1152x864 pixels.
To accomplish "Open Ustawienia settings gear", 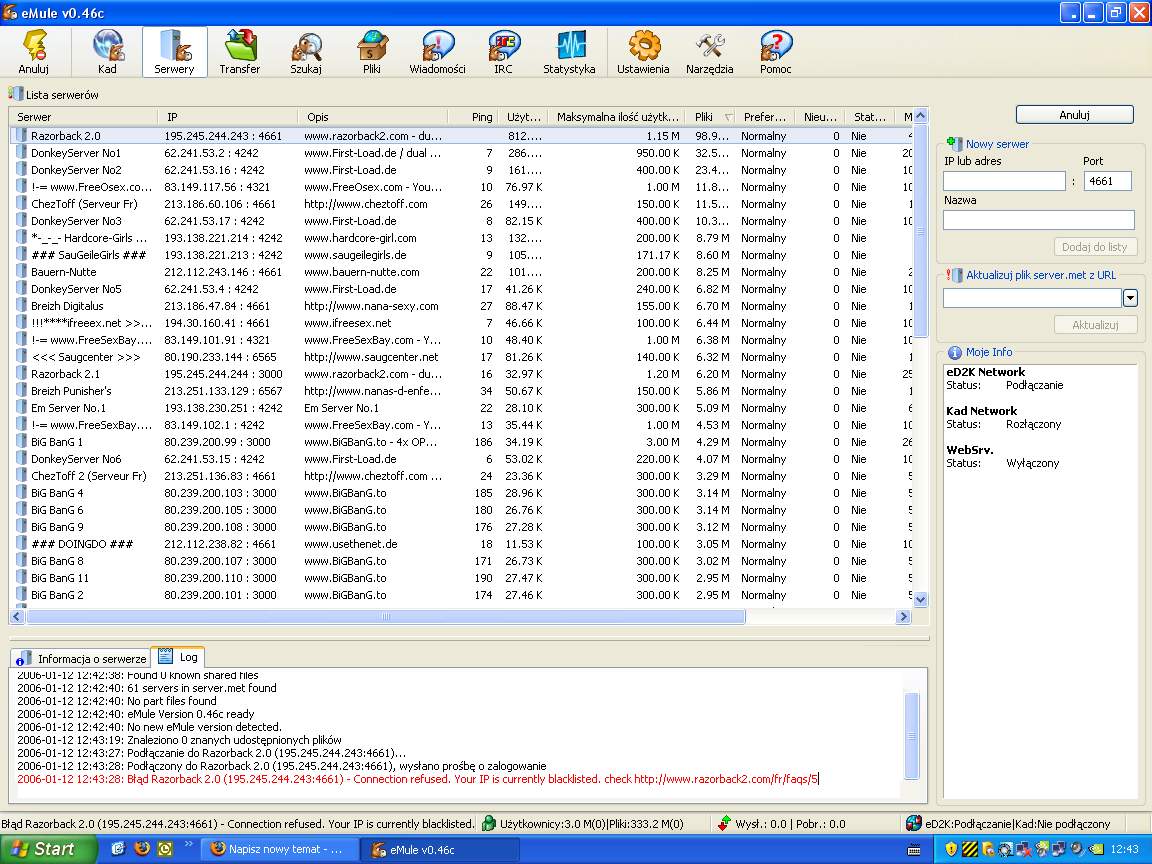I will [644, 51].
